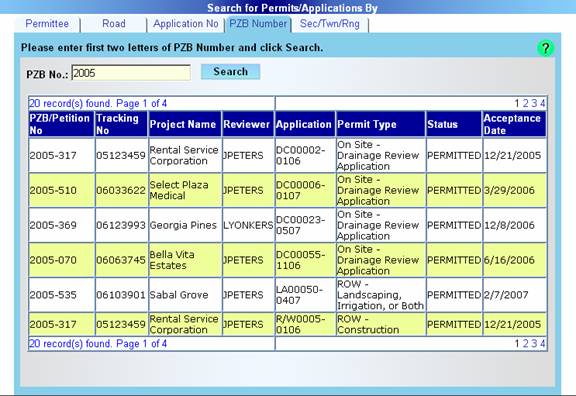Viewport: 576px width, 396px height.
Task: Click acceptance date 3/29/2006
Action: 509,190
